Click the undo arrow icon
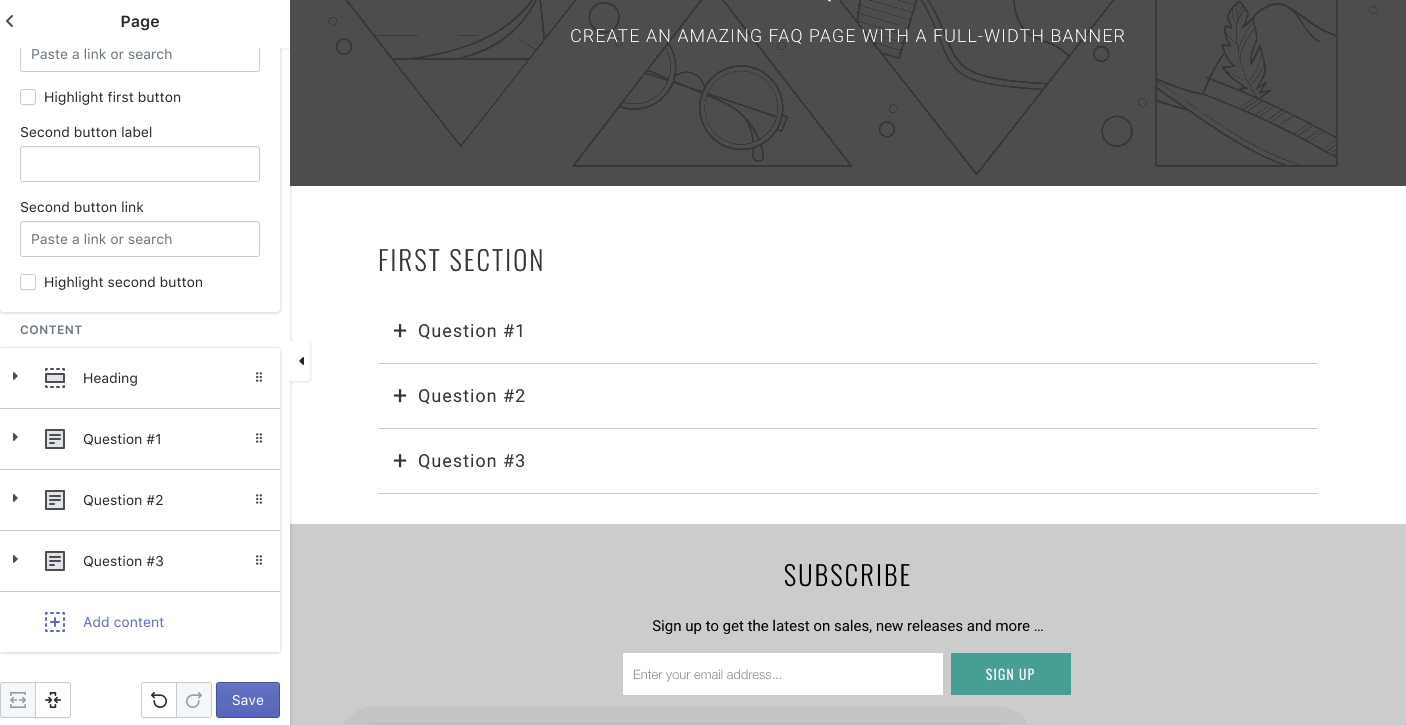 (159, 700)
